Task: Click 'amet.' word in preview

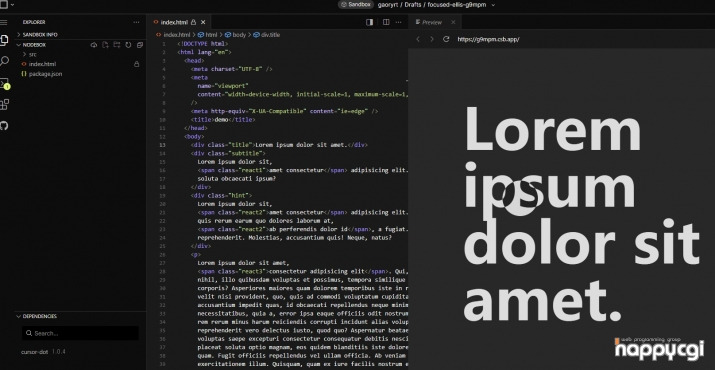Action: (x=543, y=300)
